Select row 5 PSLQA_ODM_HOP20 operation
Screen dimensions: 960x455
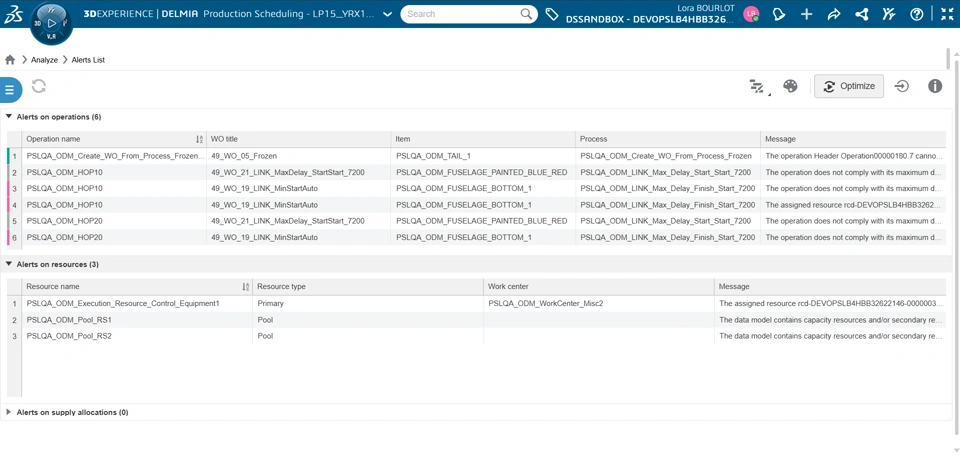114,221
